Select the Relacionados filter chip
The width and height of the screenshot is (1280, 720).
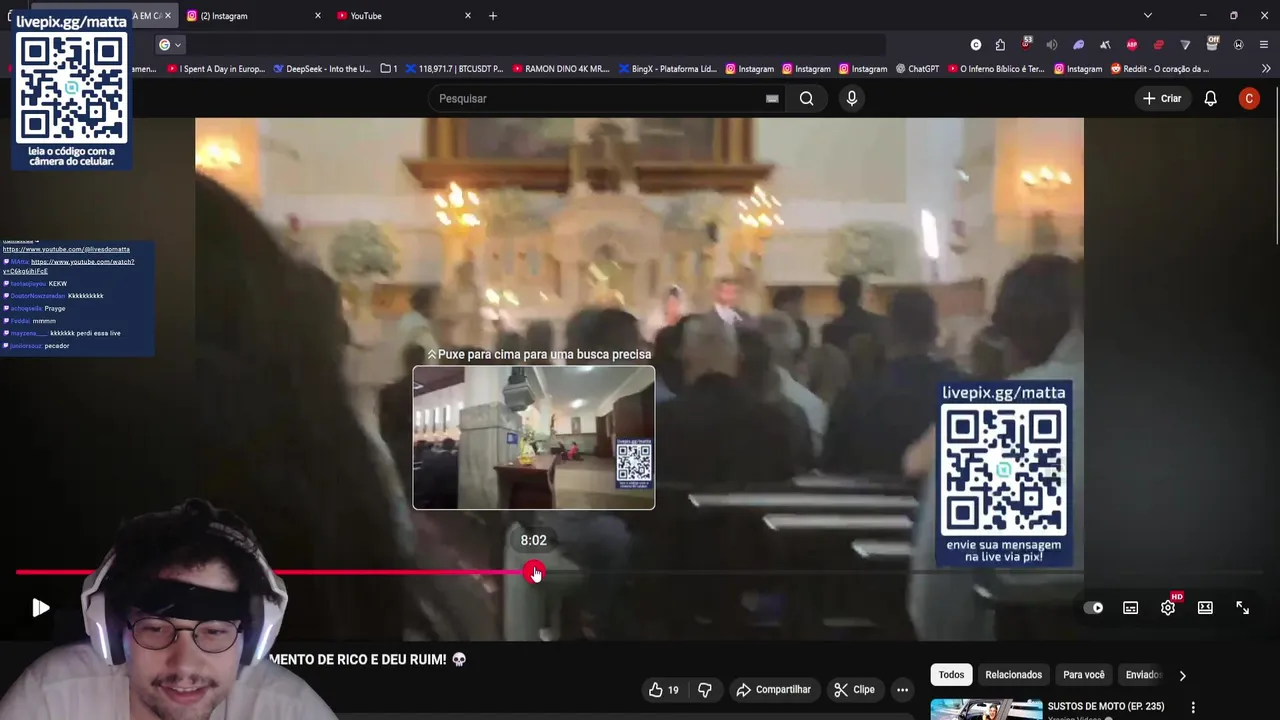[1013, 675]
